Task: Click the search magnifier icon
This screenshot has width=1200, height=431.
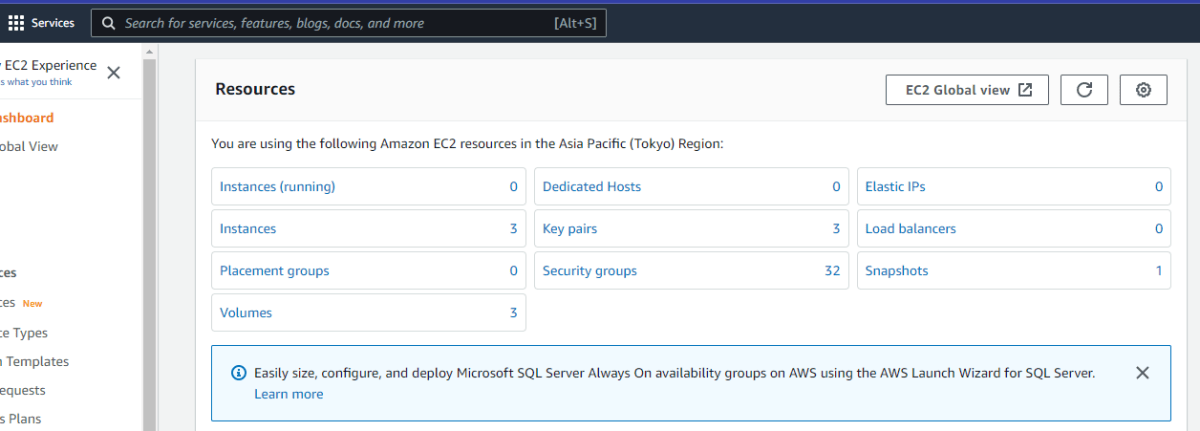Action: click(109, 23)
